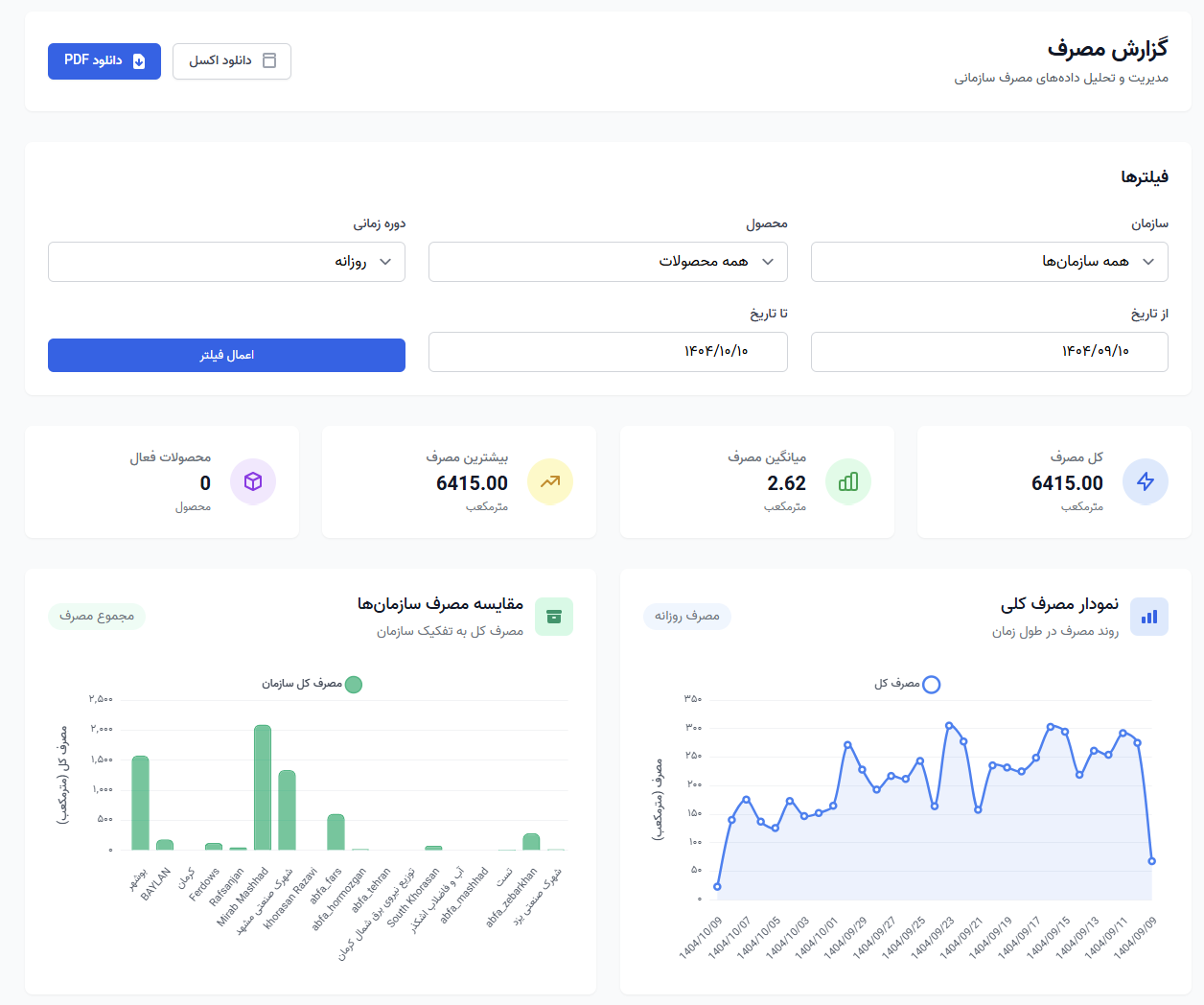
Task: Click the مجموع مصرف badge
Action: [97, 616]
